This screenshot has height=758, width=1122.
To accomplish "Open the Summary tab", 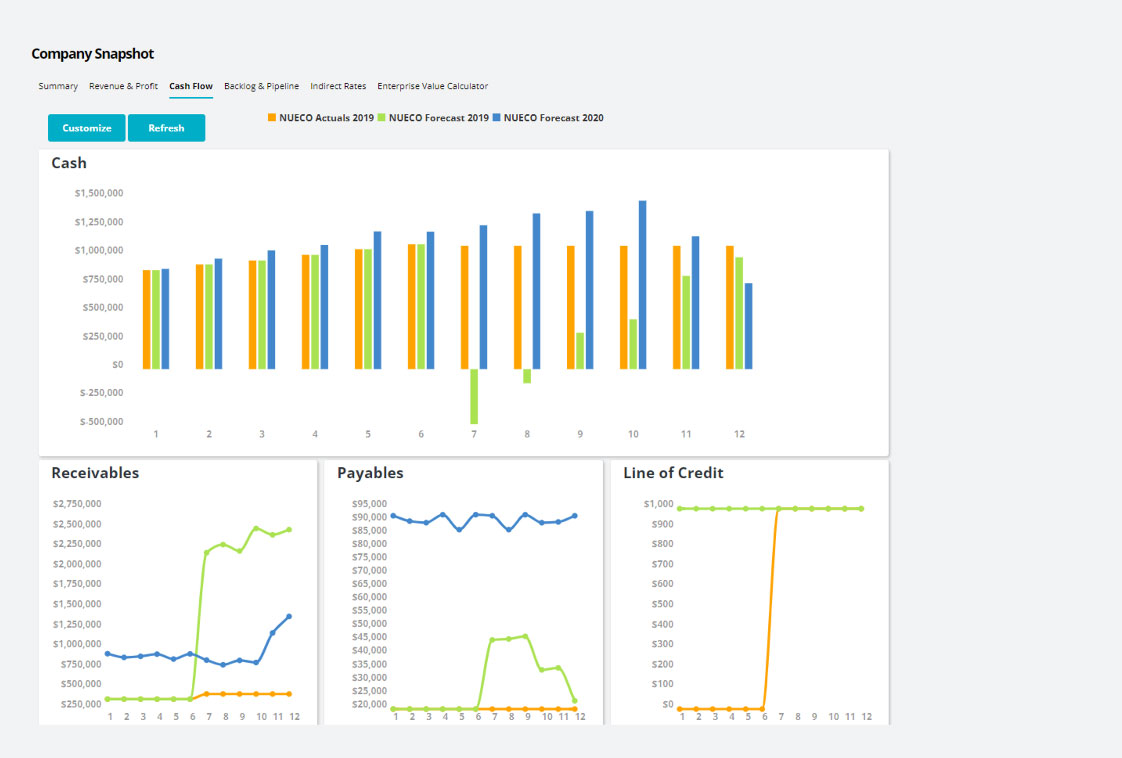I will pos(58,86).
